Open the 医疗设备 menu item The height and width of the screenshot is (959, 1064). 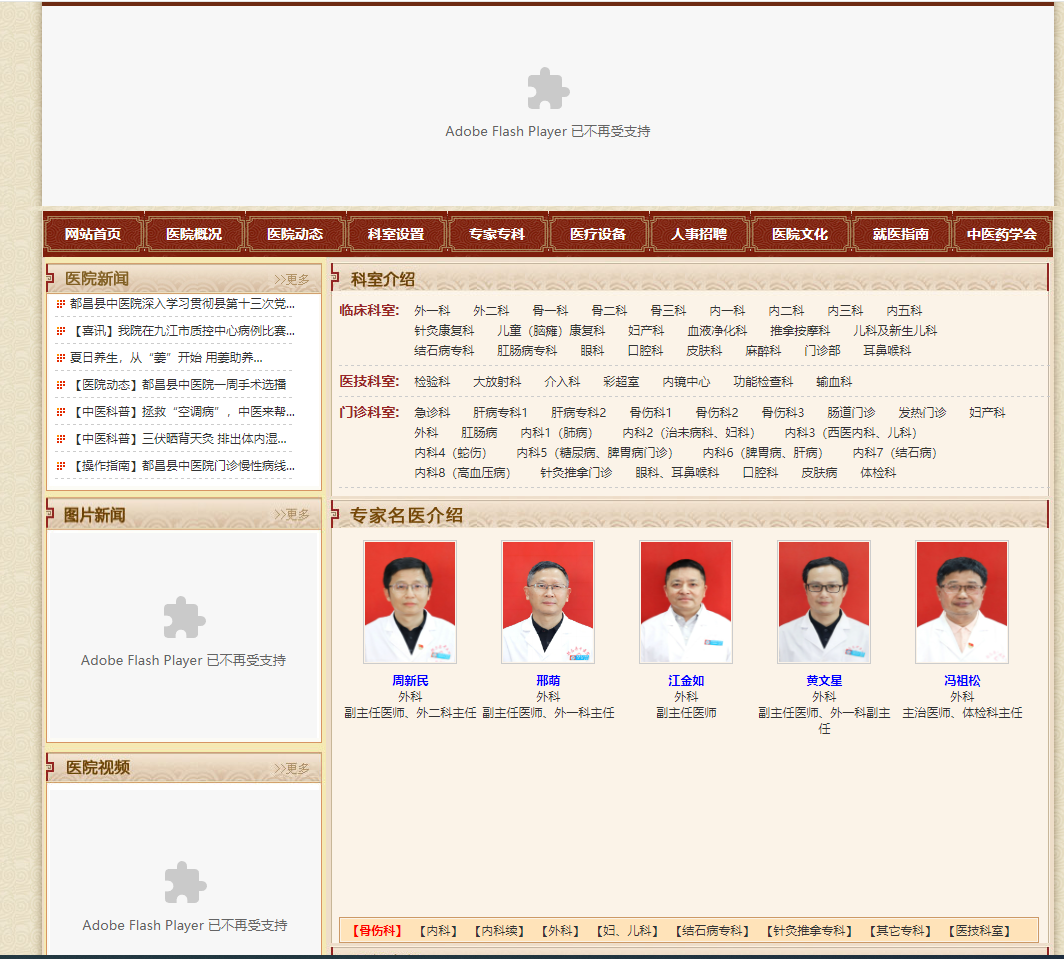[x=598, y=234]
